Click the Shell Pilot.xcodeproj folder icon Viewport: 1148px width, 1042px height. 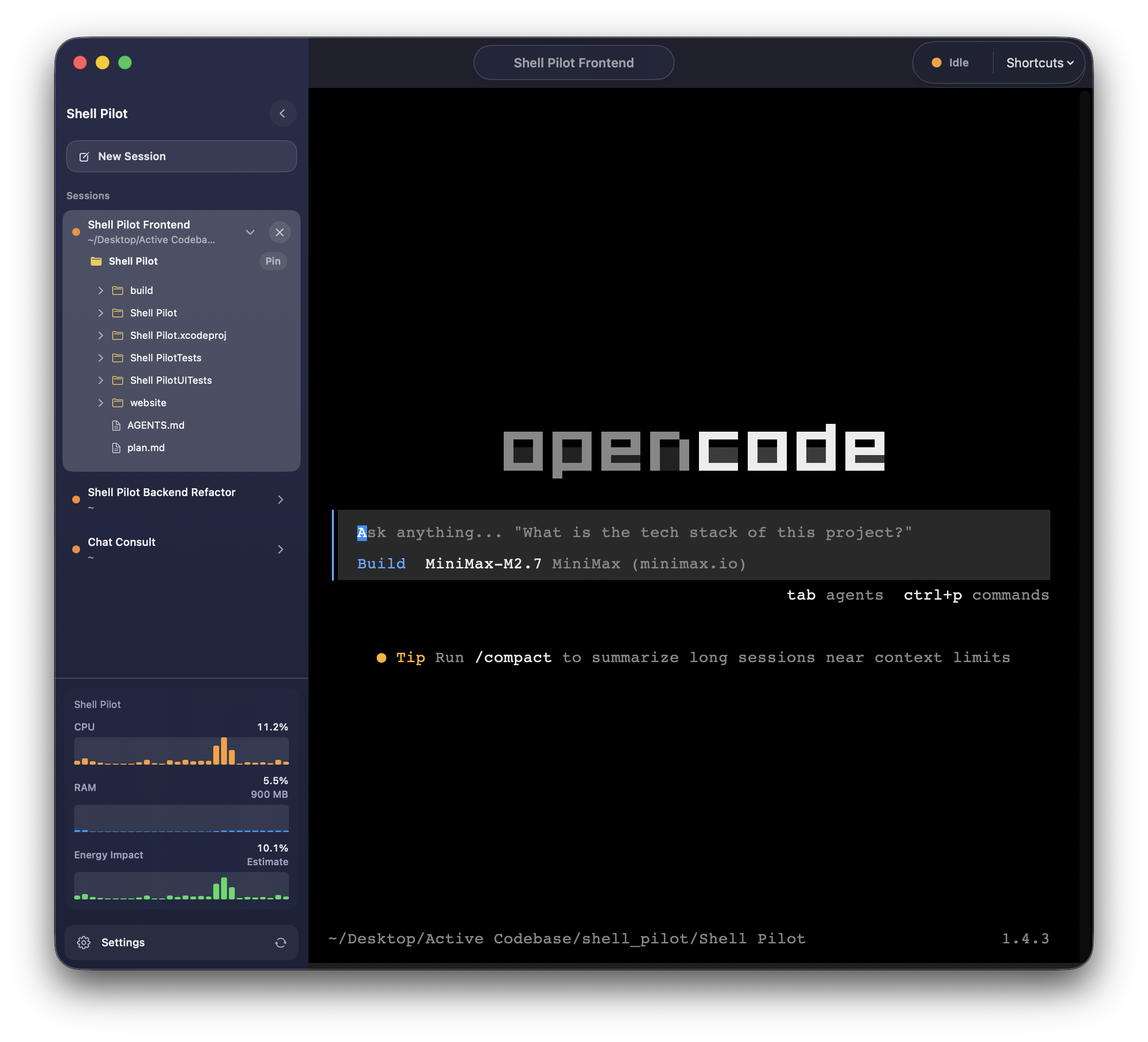[x=118, y=335]
